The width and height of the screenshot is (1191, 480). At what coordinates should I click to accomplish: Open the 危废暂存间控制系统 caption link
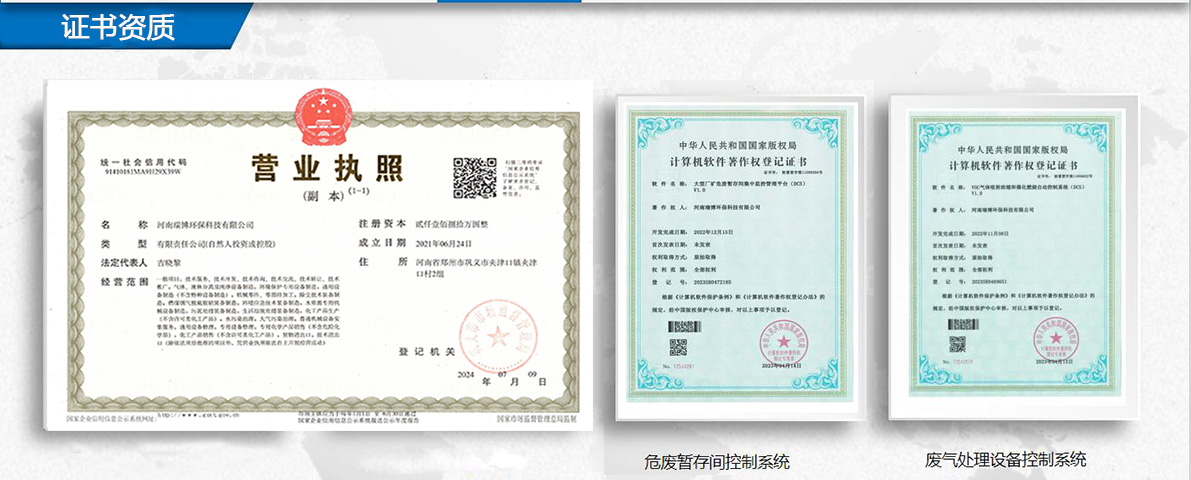point(717,462)
